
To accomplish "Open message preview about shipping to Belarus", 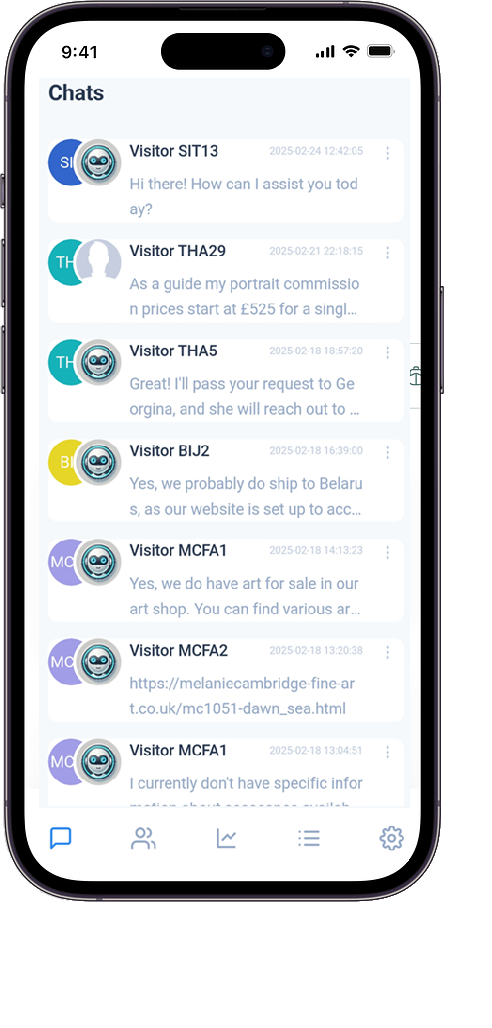I will (246, 496).
